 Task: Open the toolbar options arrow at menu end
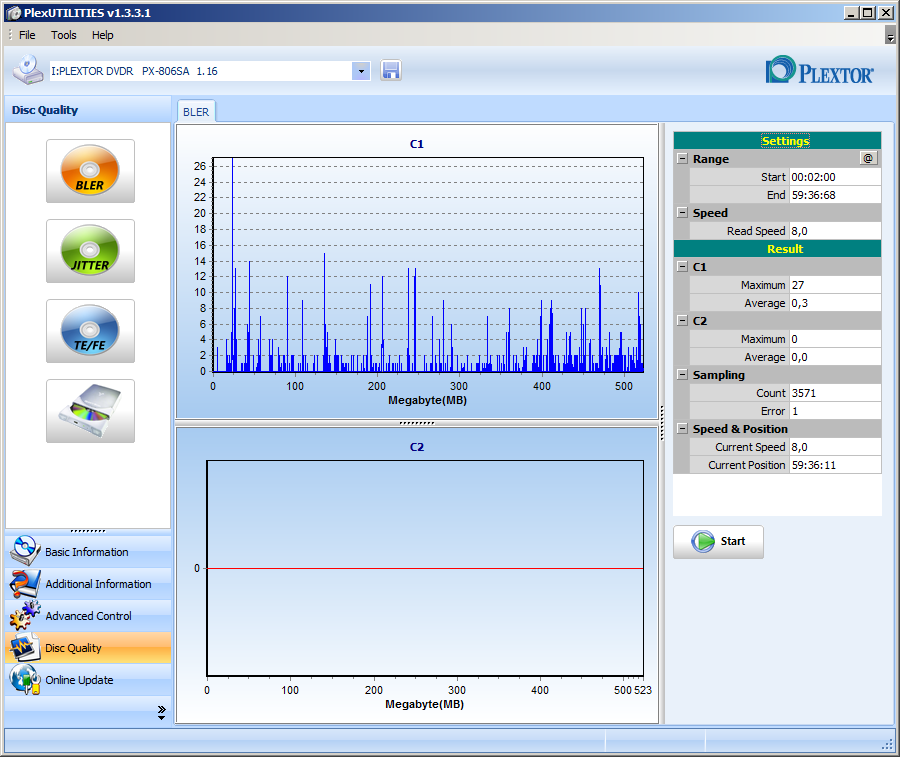pyautogui.click(x=890, y=35)
